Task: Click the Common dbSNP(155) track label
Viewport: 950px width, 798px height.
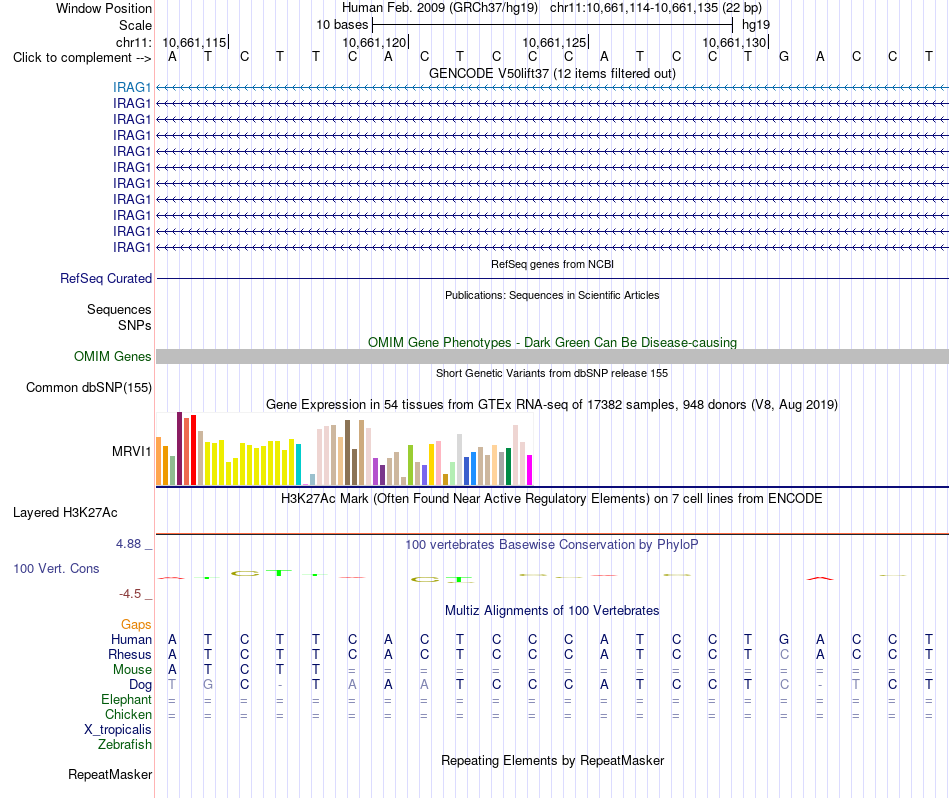Action: tap(88, 387)
